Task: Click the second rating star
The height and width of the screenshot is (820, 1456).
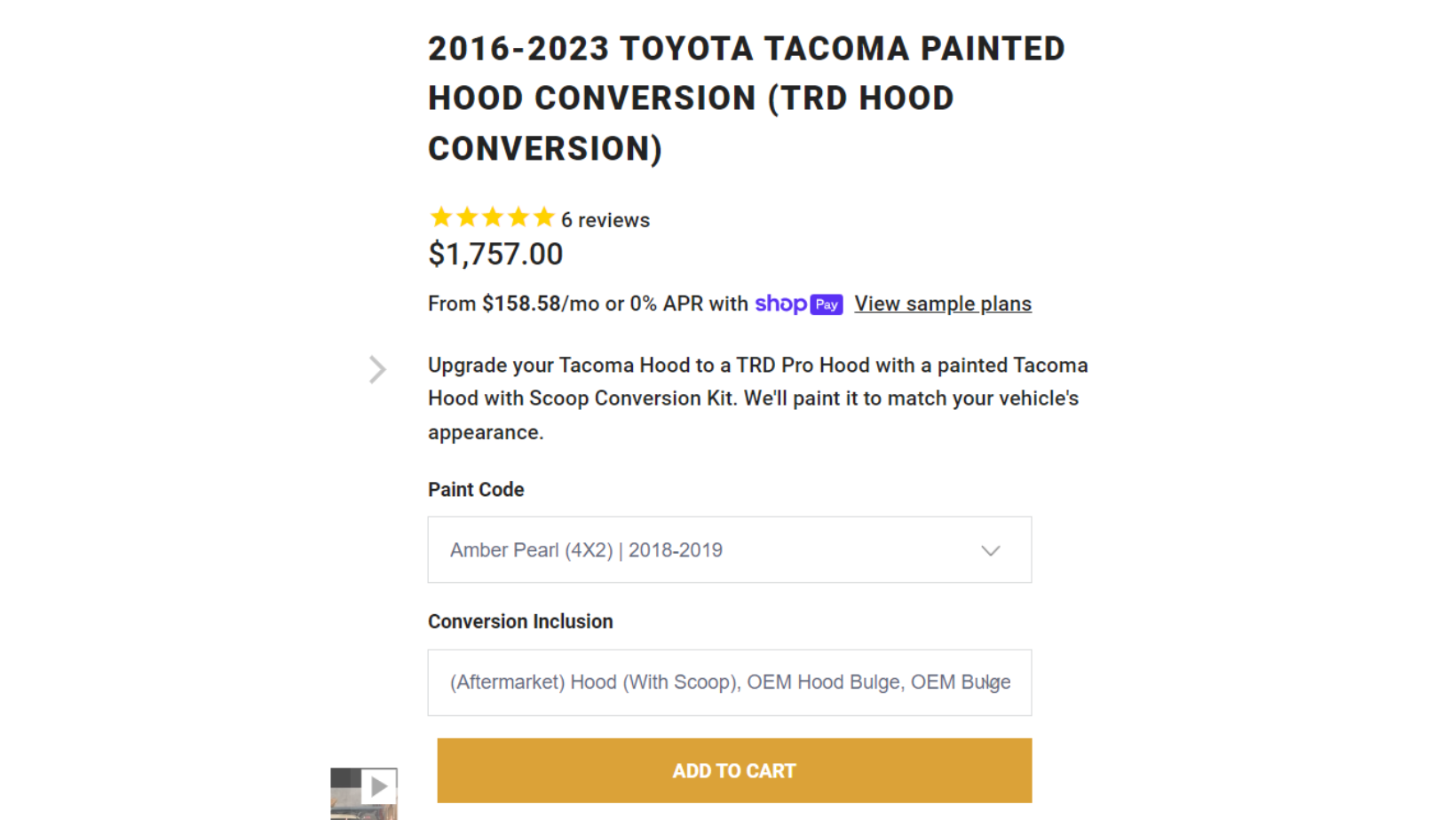Action: tap(467, 217)
